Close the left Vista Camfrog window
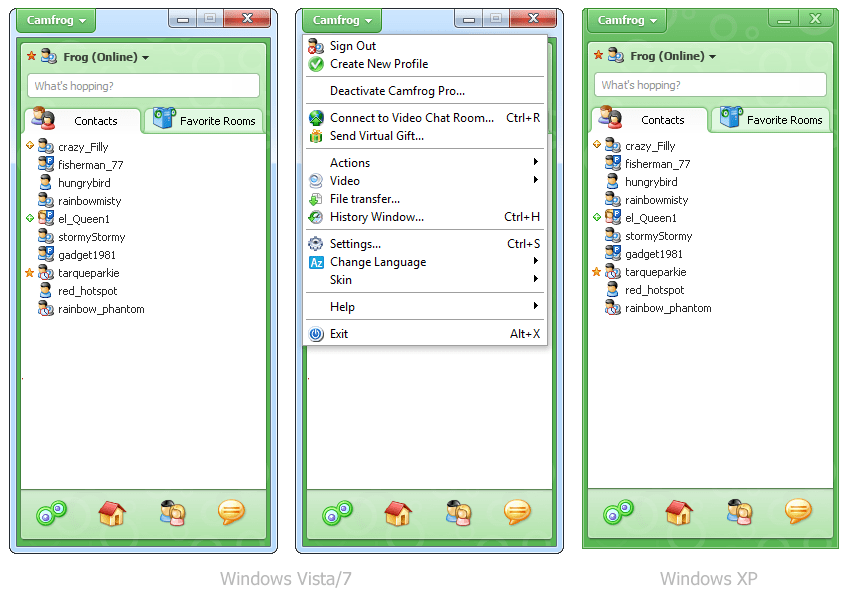 pos(247,18)
